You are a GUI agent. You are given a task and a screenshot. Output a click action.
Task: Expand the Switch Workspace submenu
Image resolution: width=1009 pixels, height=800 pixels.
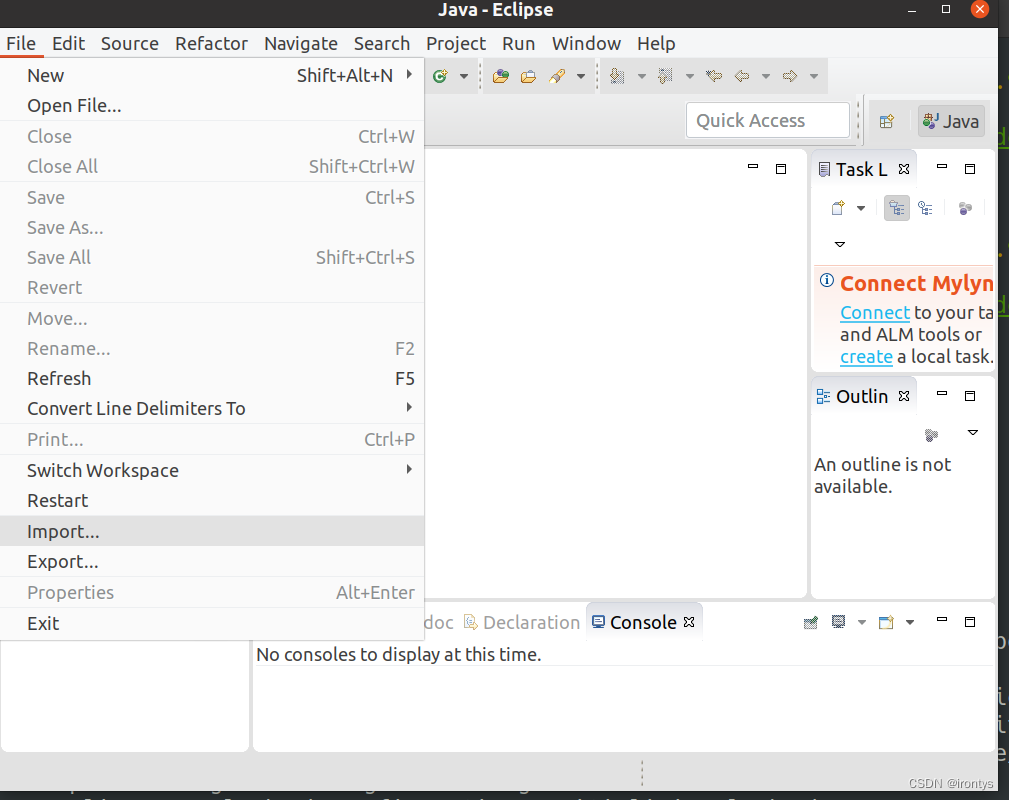point(212,470)
